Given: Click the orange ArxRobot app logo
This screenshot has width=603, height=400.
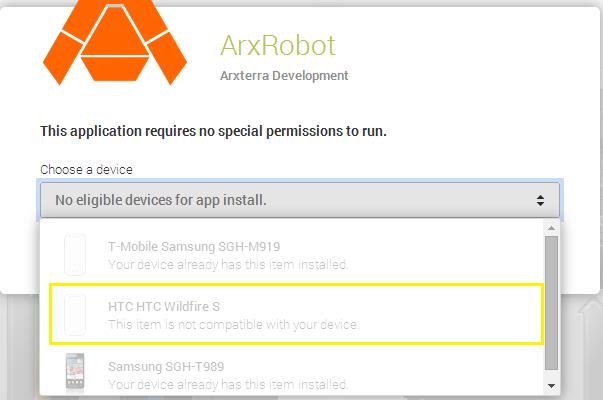Looking at the screenshot, I should click(115, 42).
